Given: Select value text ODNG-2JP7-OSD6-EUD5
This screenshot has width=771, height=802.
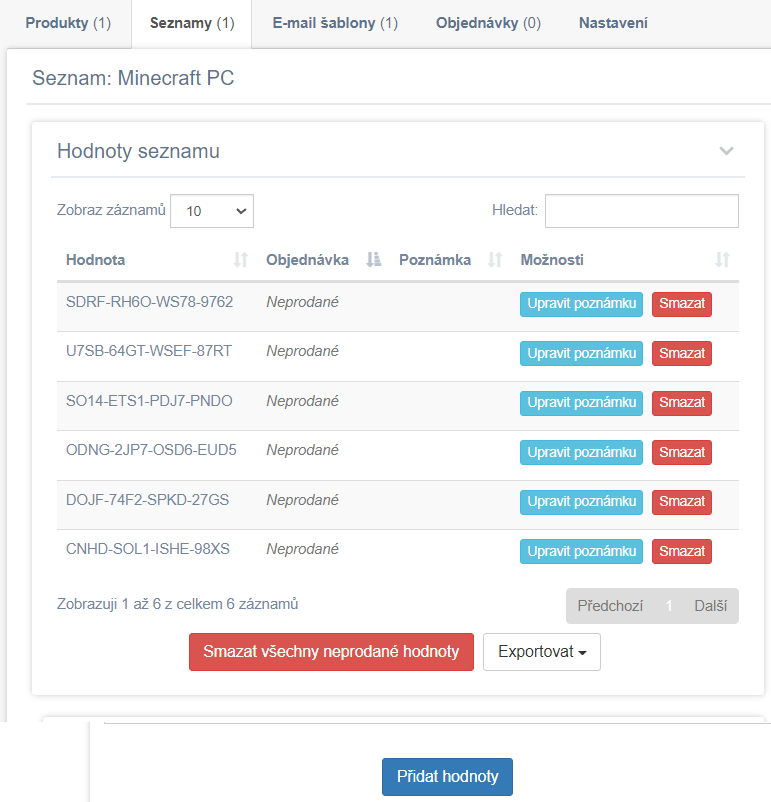Looking at the screenshot, I should (x=151, y=450).
